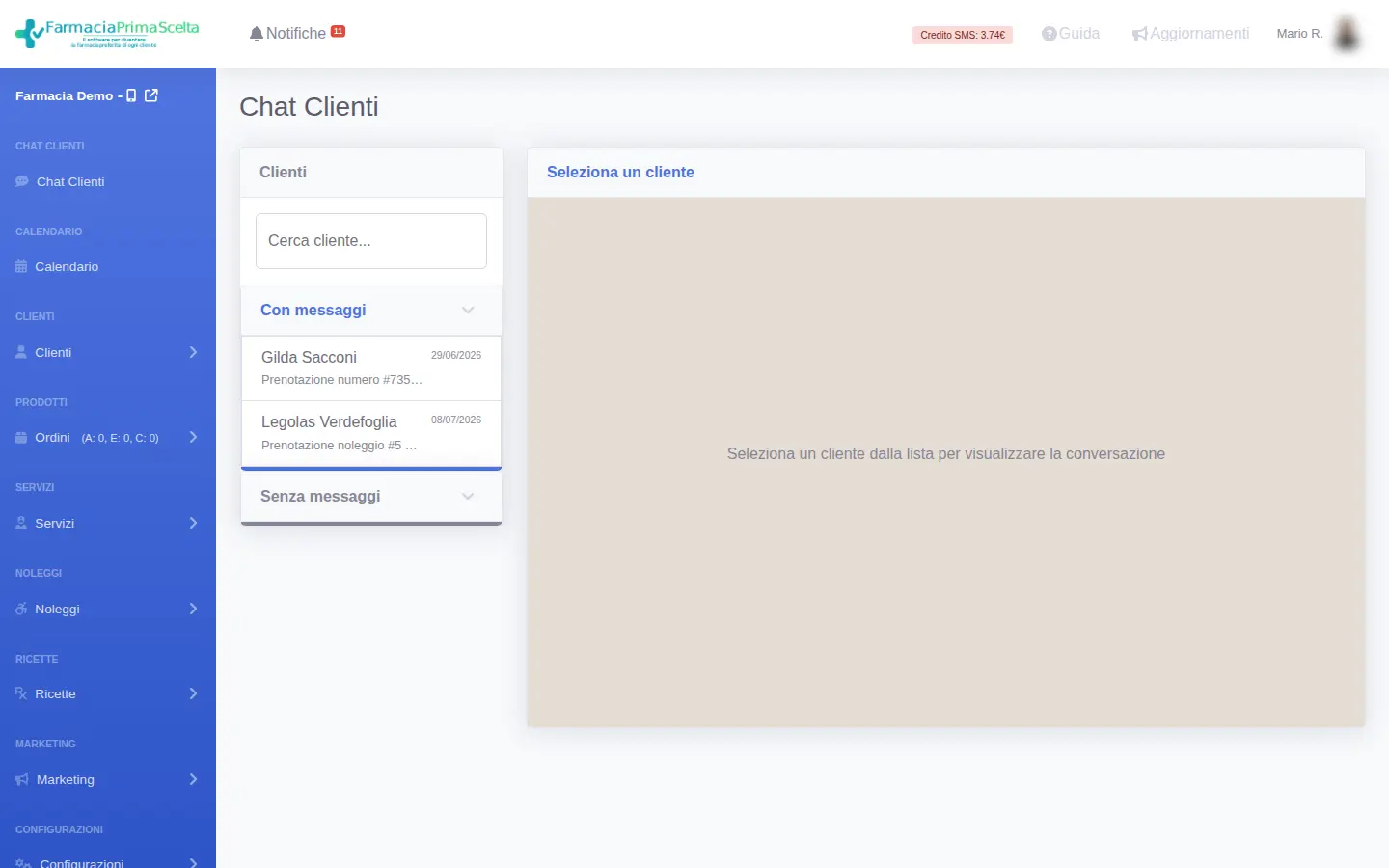The height and width of the screenshot is (868, 1389).
Task: Expand the Senza messaggi section chevron
Action: point(468,496)
